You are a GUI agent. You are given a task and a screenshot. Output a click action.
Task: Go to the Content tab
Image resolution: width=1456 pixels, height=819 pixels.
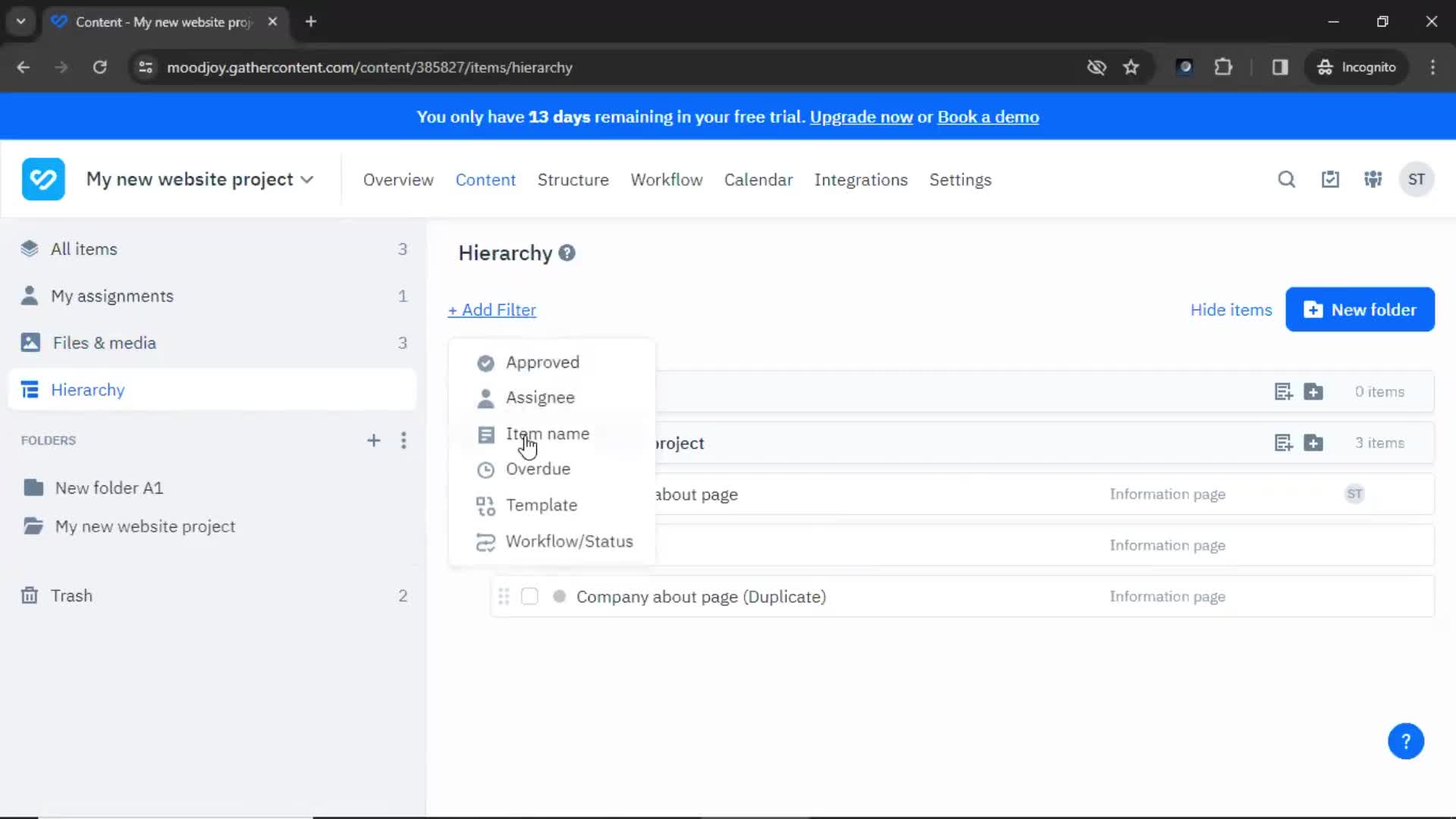pos(485,180)
